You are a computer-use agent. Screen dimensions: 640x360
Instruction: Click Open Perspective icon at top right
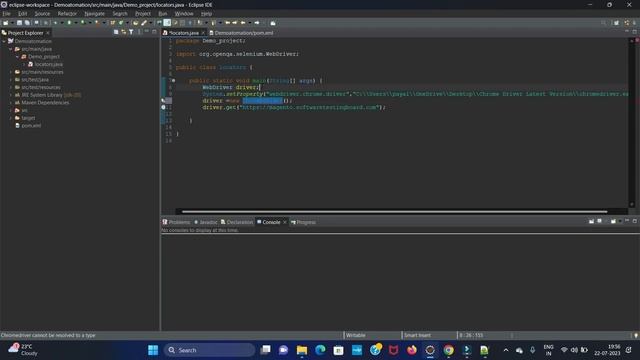click(x=616, y=23)
